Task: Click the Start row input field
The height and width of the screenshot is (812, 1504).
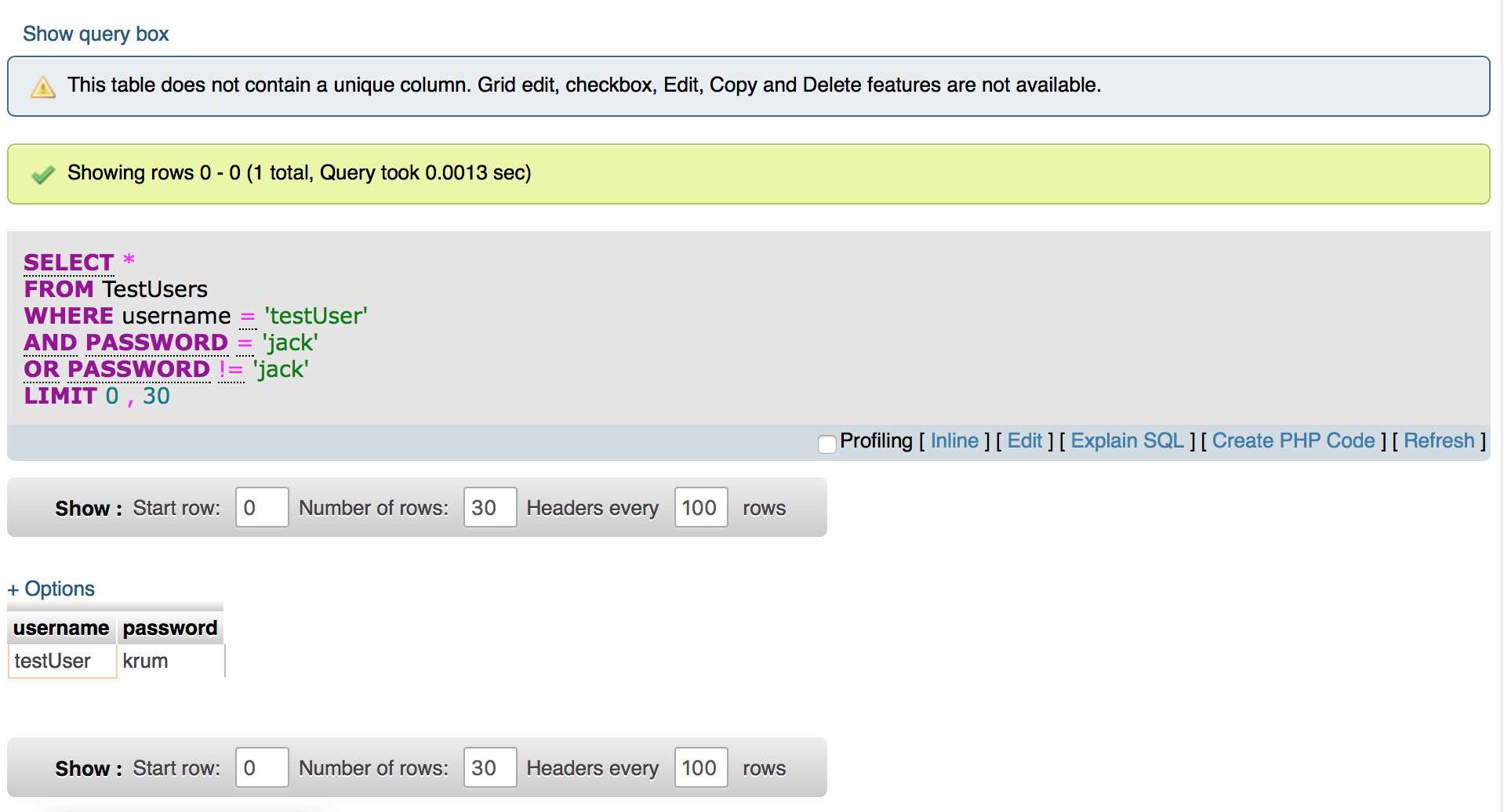Action: coord(261,507)
